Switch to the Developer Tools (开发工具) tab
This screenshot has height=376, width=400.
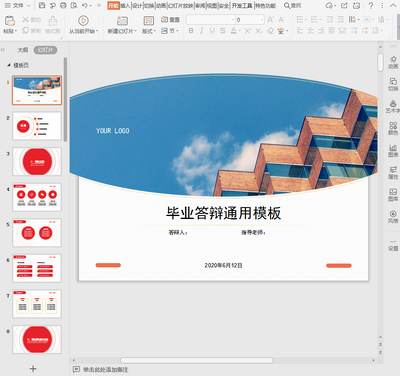(242, 6)
